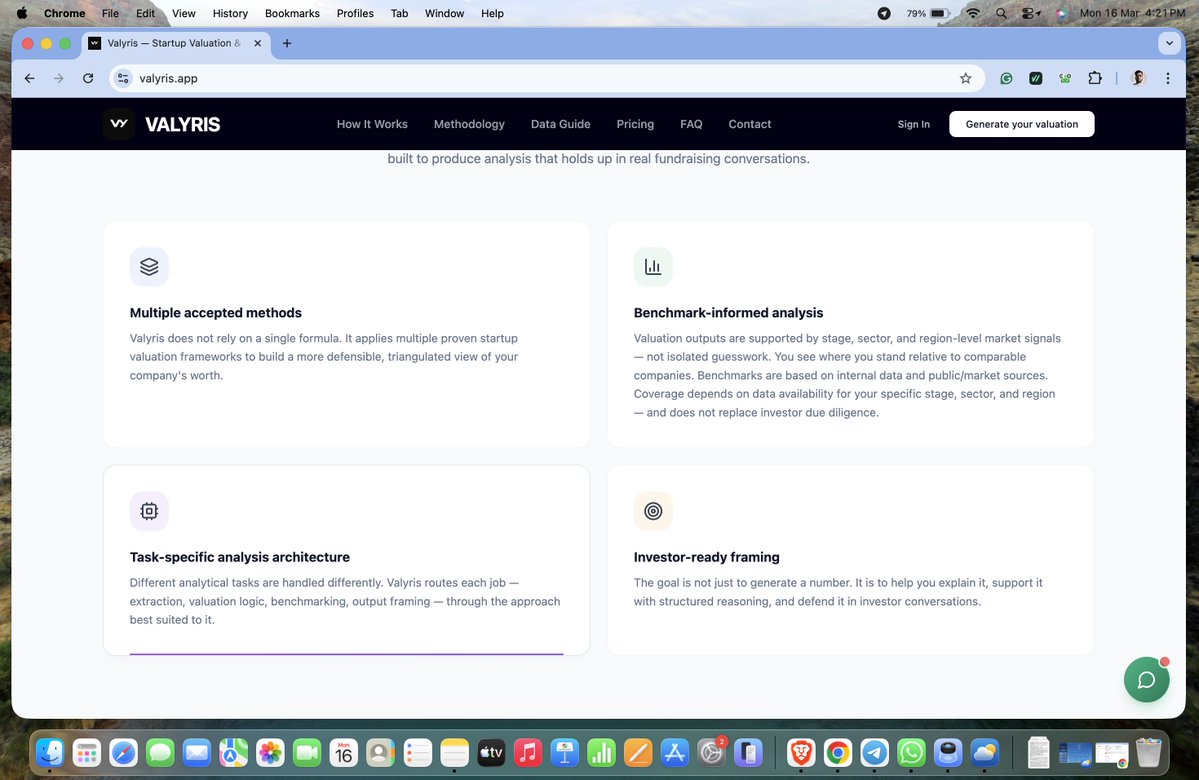Bookmark this page with the star icon
Screen dimensions: 1199x780
(x=965, y=78)
